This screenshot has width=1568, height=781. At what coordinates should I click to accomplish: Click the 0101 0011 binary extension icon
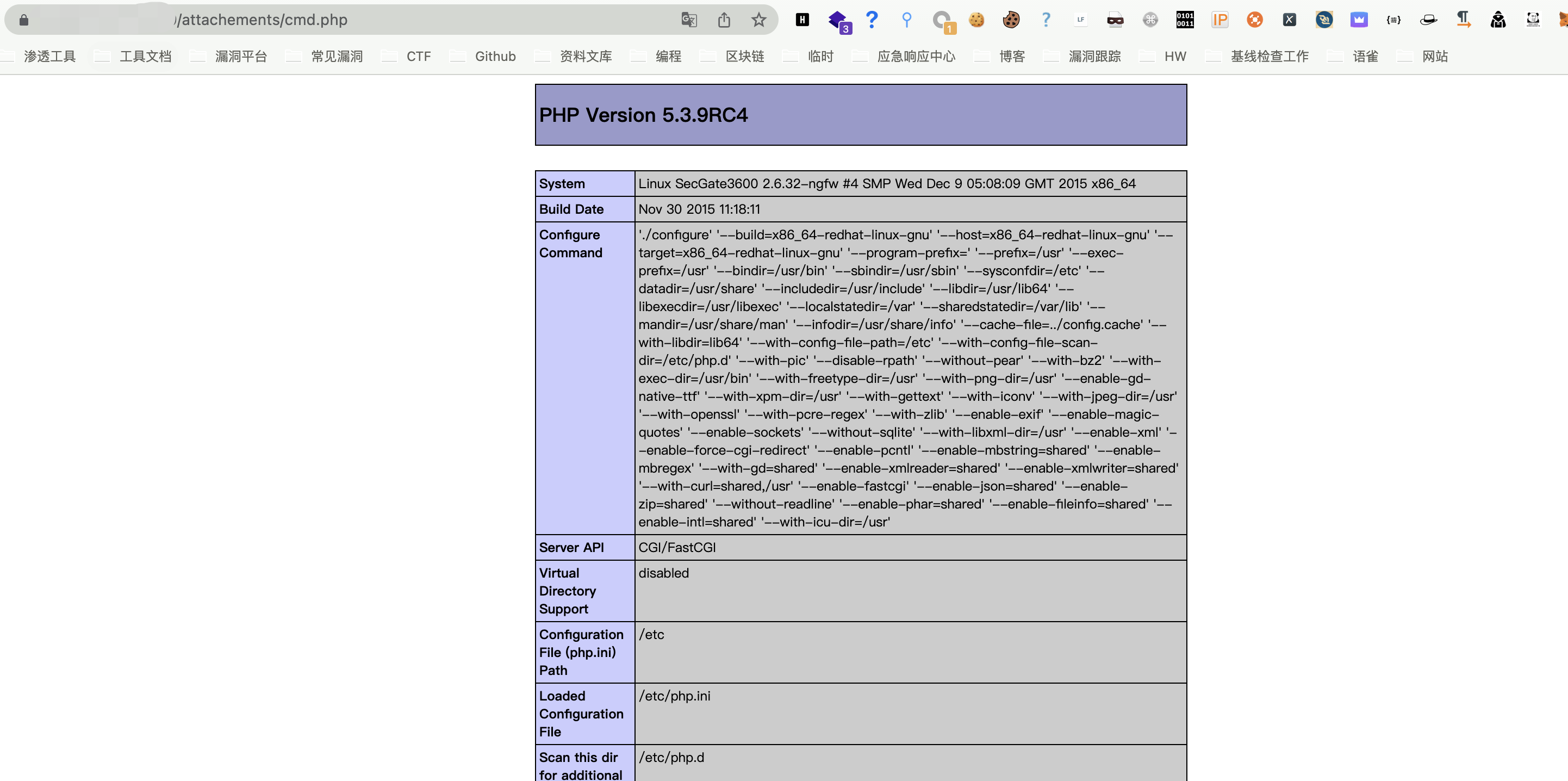[x=1185, y=20]
